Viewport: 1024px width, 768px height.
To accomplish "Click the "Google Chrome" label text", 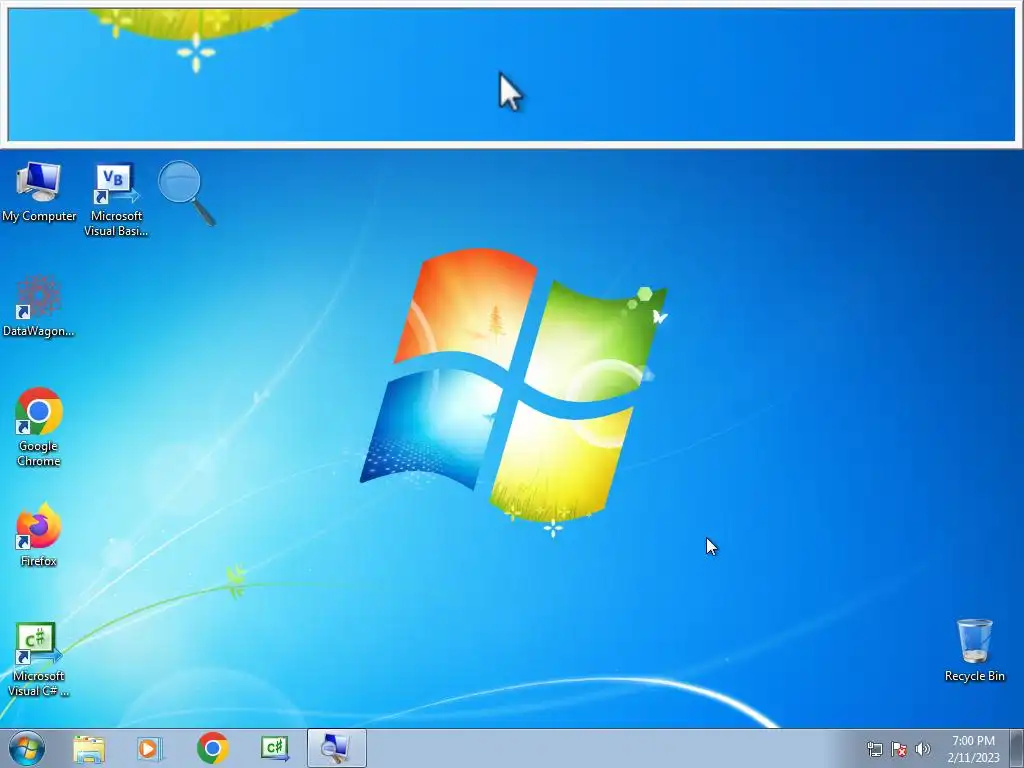I will [39, 453].
